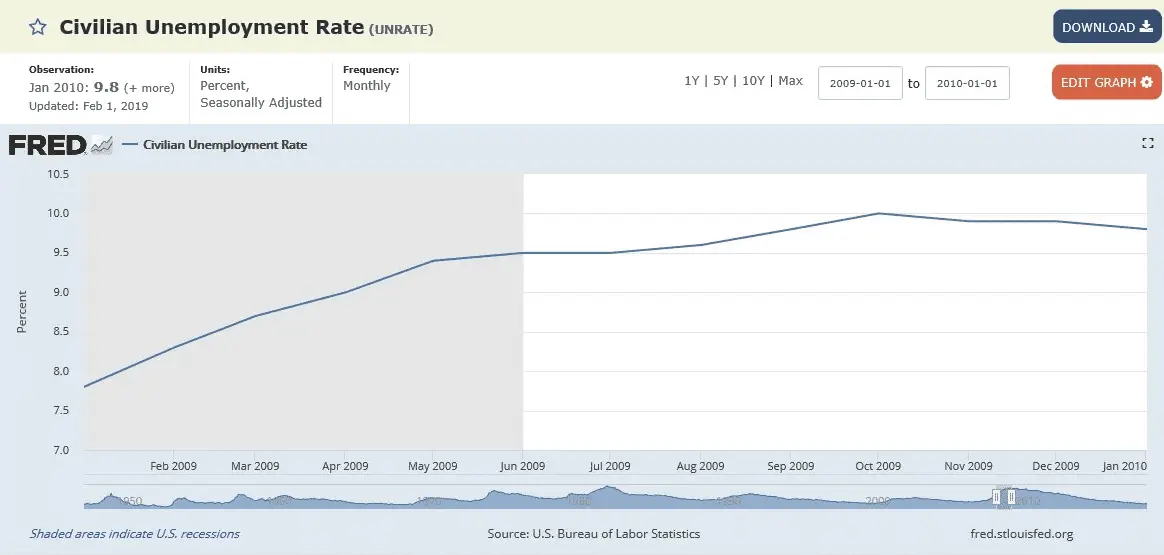Click the start date field 2009-01-01

tap(860, 83)
